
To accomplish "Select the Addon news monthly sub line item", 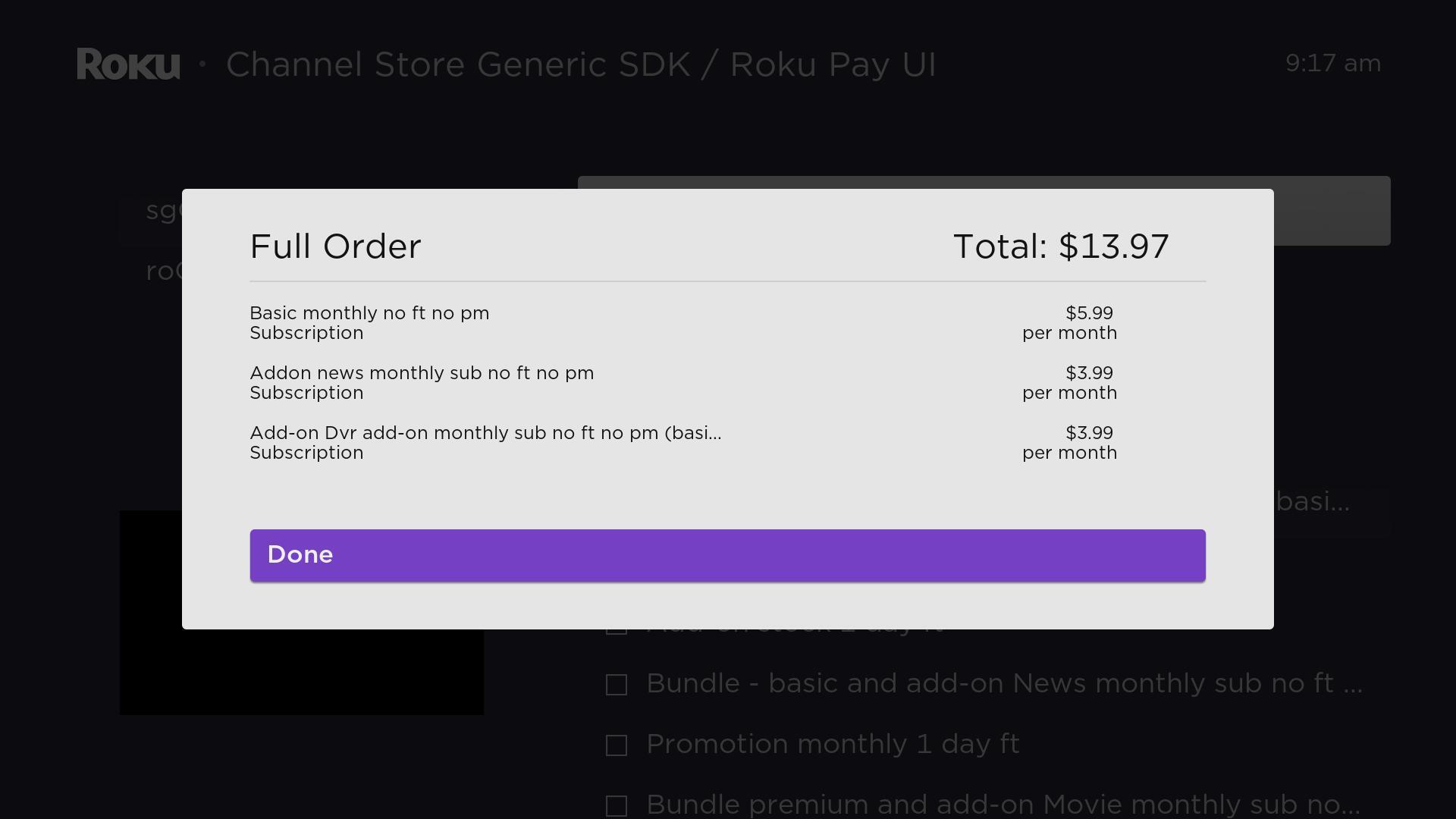I will [x=422, y=382].
